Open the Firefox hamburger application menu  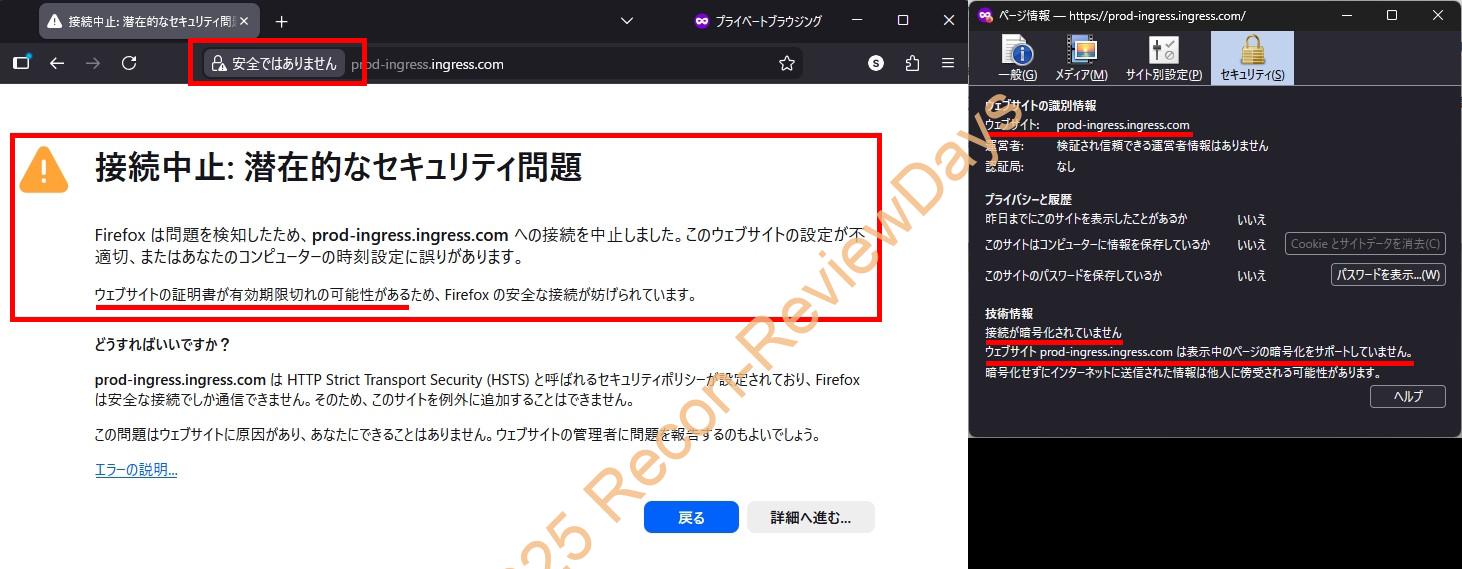click(x=948, y=63)
